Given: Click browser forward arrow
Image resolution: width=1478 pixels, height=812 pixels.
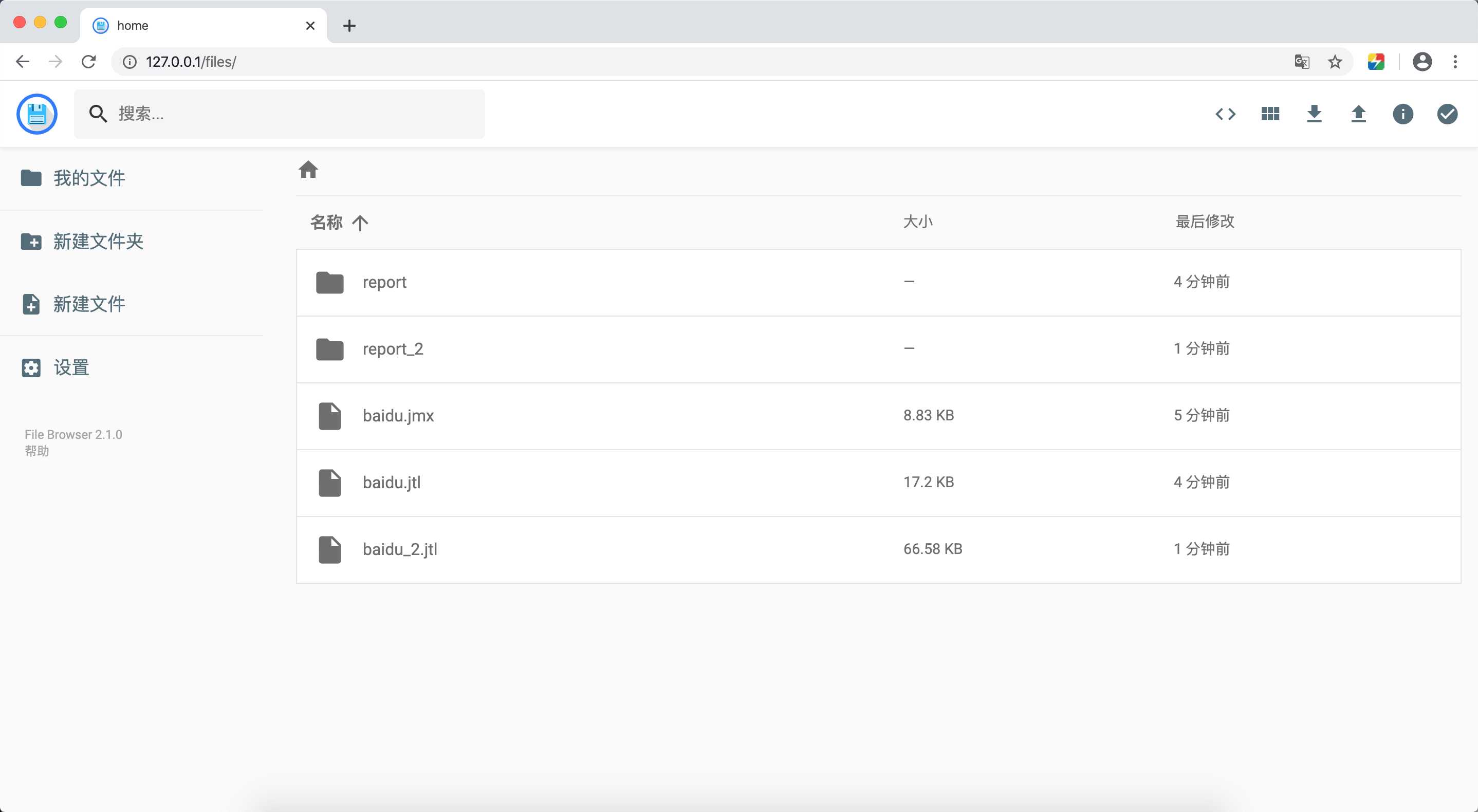Looking at the screenshot, I should click(55, 61).
